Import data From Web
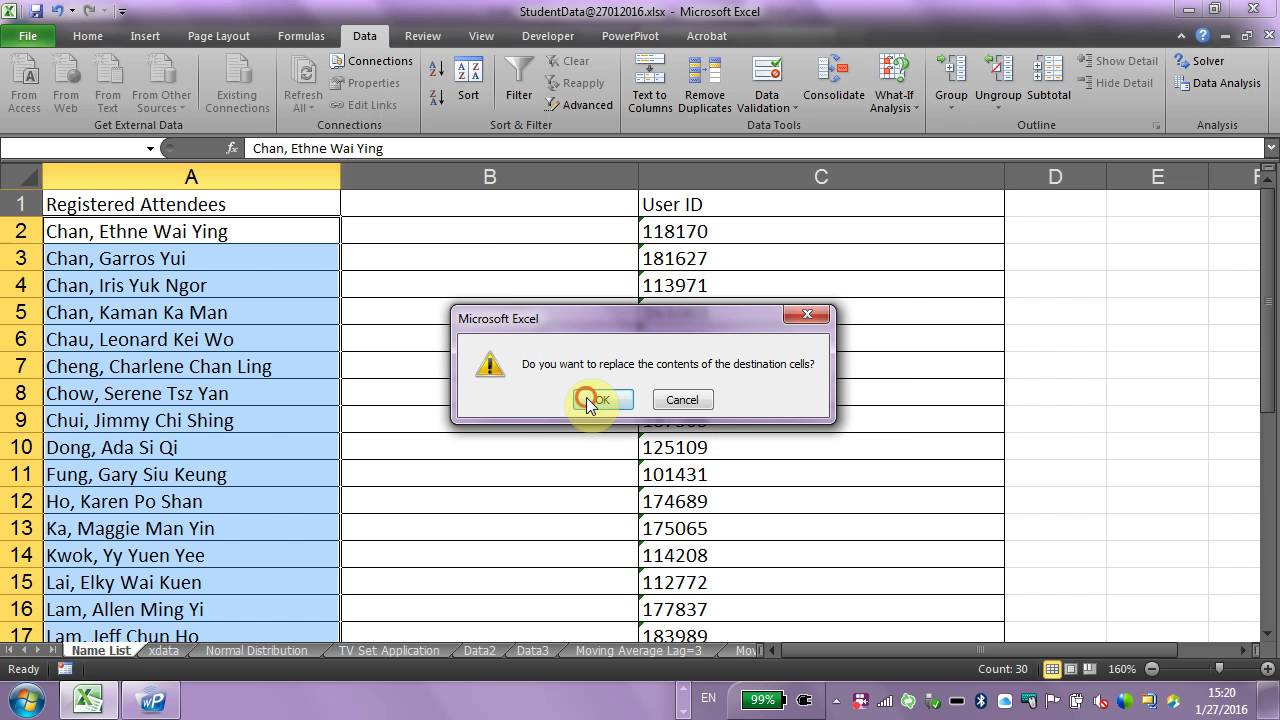Viewport: 1280px width, 720px height. pyautogui.click(x=66, y=84)
